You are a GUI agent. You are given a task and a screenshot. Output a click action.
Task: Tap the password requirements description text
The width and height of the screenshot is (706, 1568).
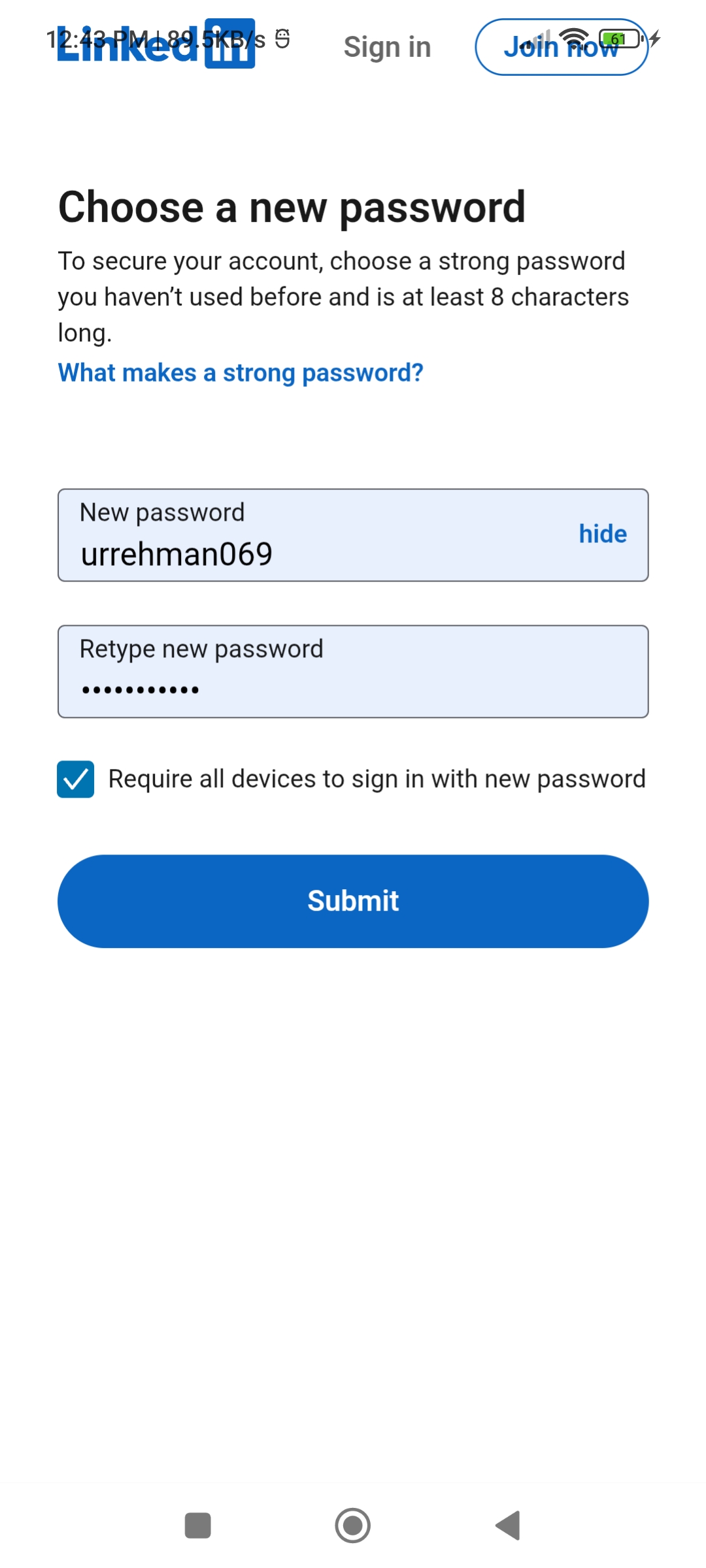point(343,297)
